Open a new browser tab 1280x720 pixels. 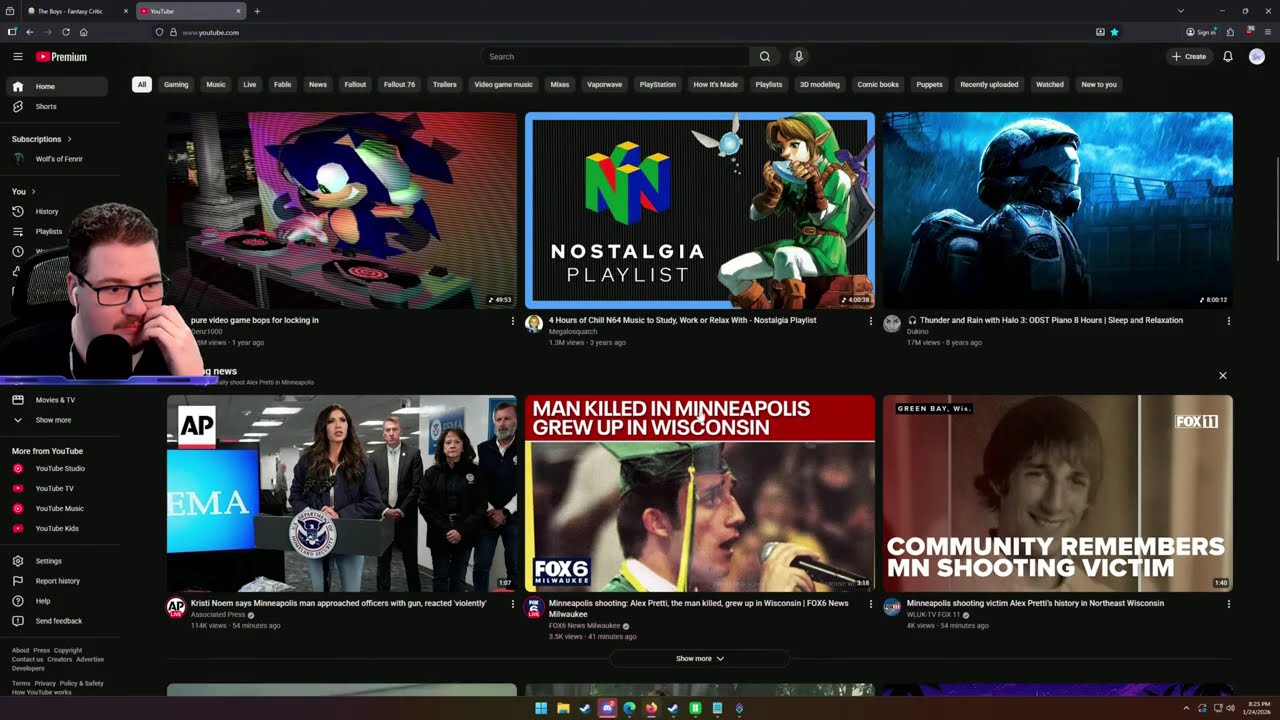pyautogui.click(x=257, y=11)
